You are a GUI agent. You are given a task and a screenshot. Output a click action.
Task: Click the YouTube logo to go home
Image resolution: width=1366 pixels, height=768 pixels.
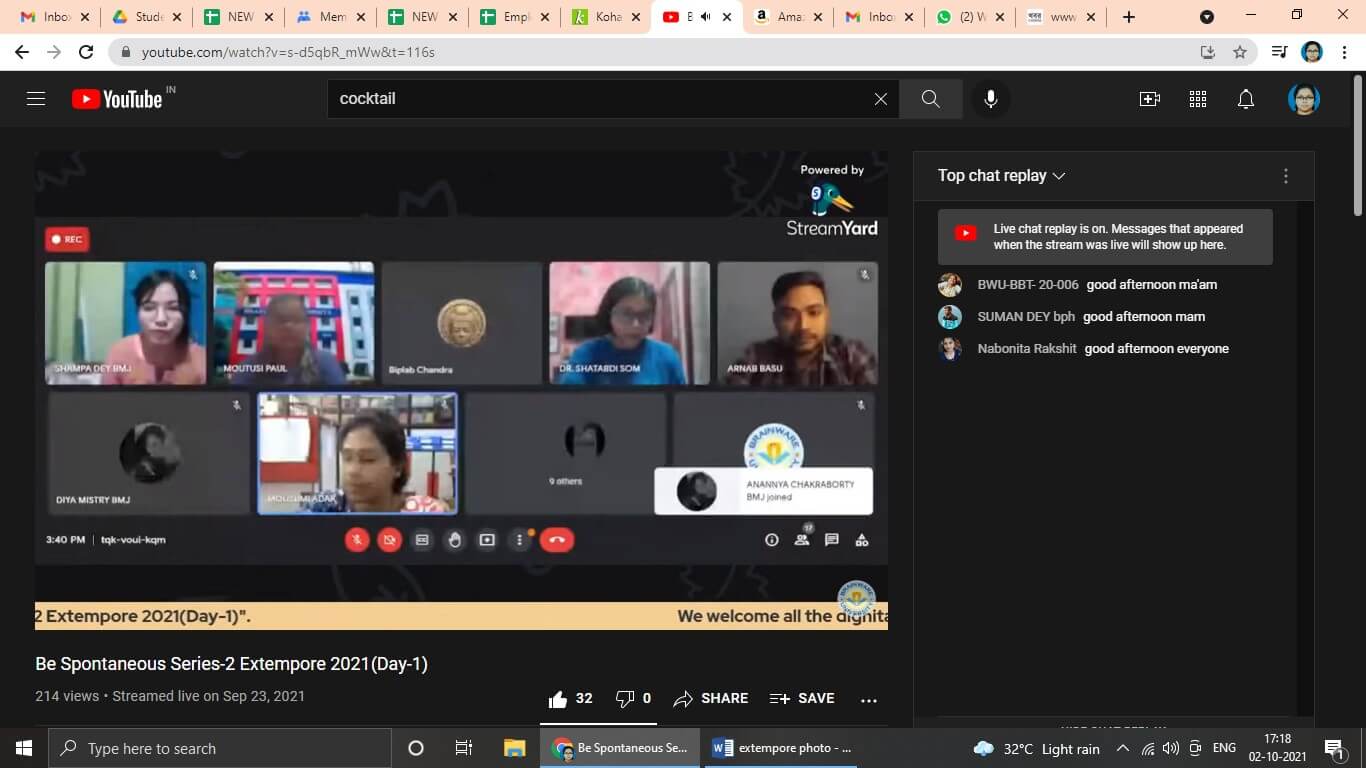pos(118,99)
